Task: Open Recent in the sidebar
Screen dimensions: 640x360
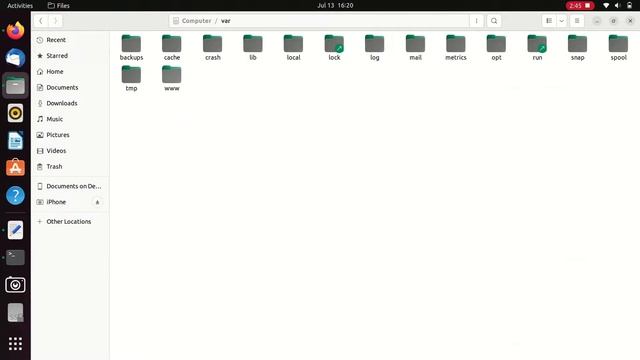Action: click(x=70, y=40)
